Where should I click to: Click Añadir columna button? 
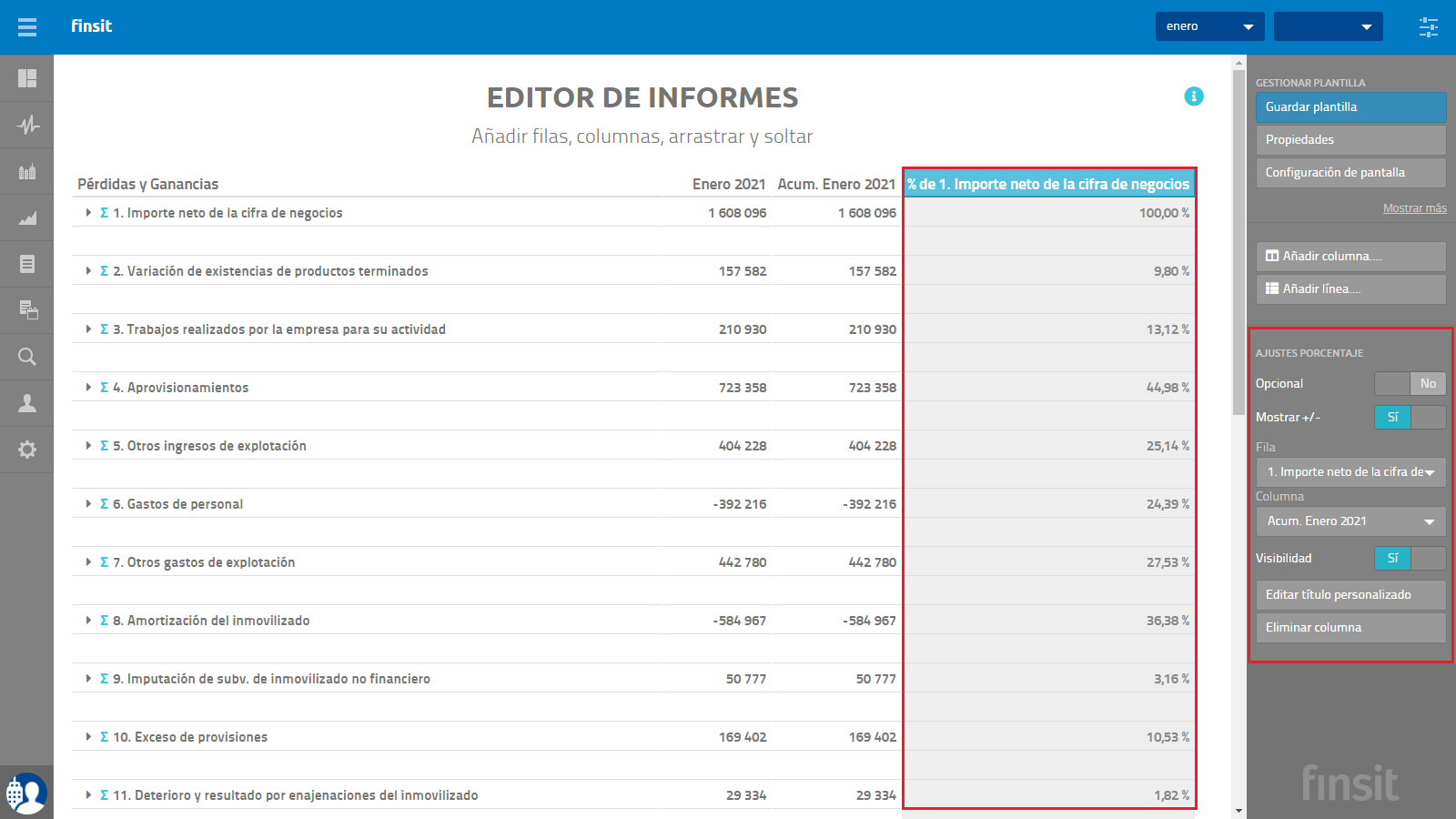[1350, 257]
